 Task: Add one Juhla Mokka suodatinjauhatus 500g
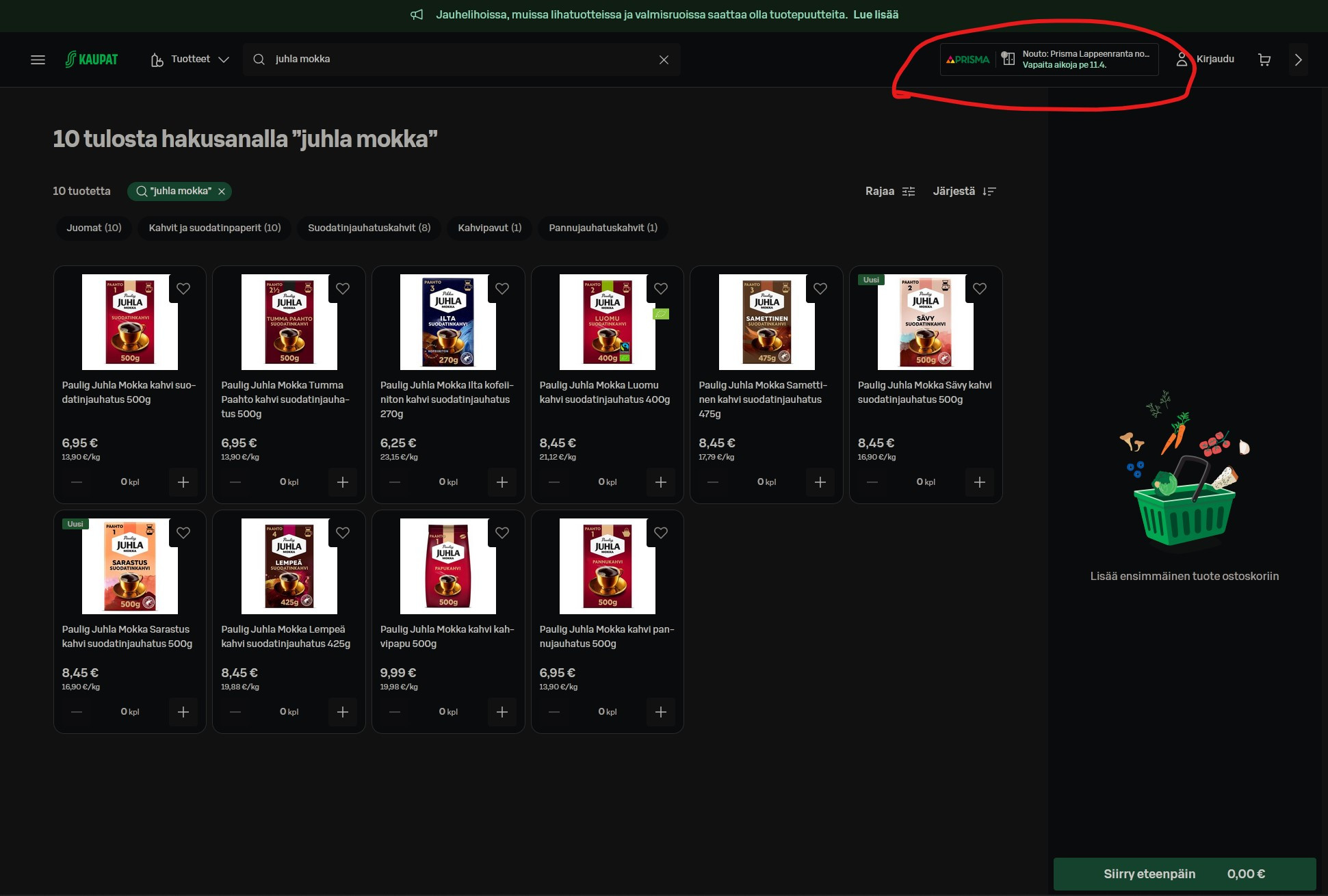pyautogui.click(x=183, y=482)
